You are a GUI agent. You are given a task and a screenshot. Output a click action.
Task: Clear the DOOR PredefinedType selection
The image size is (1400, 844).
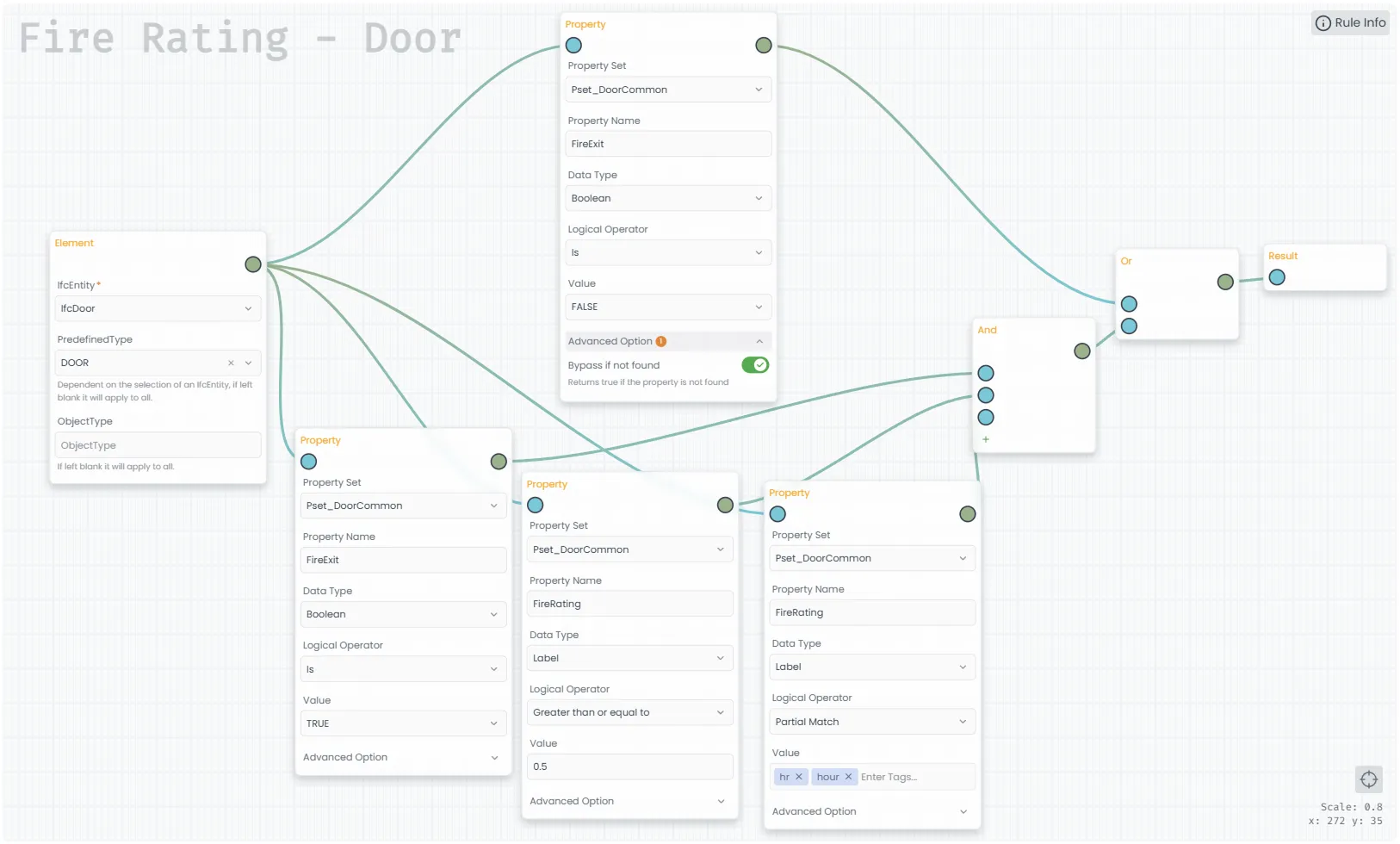231,363
